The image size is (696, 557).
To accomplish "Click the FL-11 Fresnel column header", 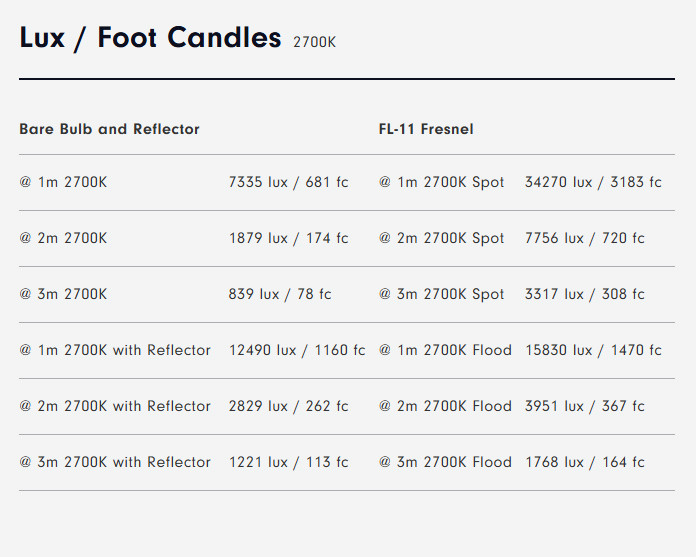I will tap(426, 129).
